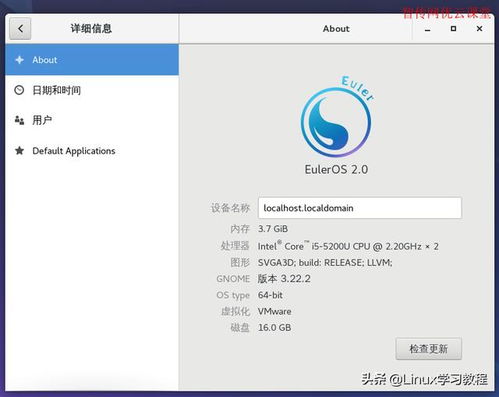Click the plus icon beside About
Viewport: 499px width, 397px height.
(19, 60)
